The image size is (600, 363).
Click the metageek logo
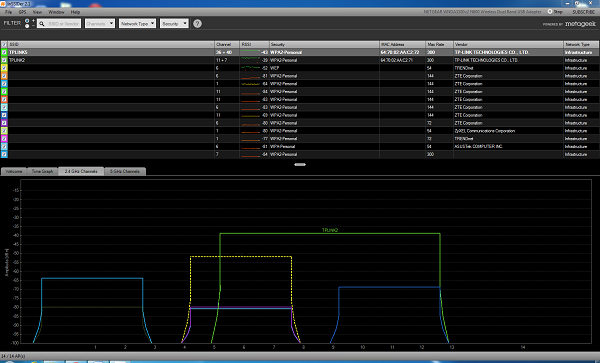580,24
